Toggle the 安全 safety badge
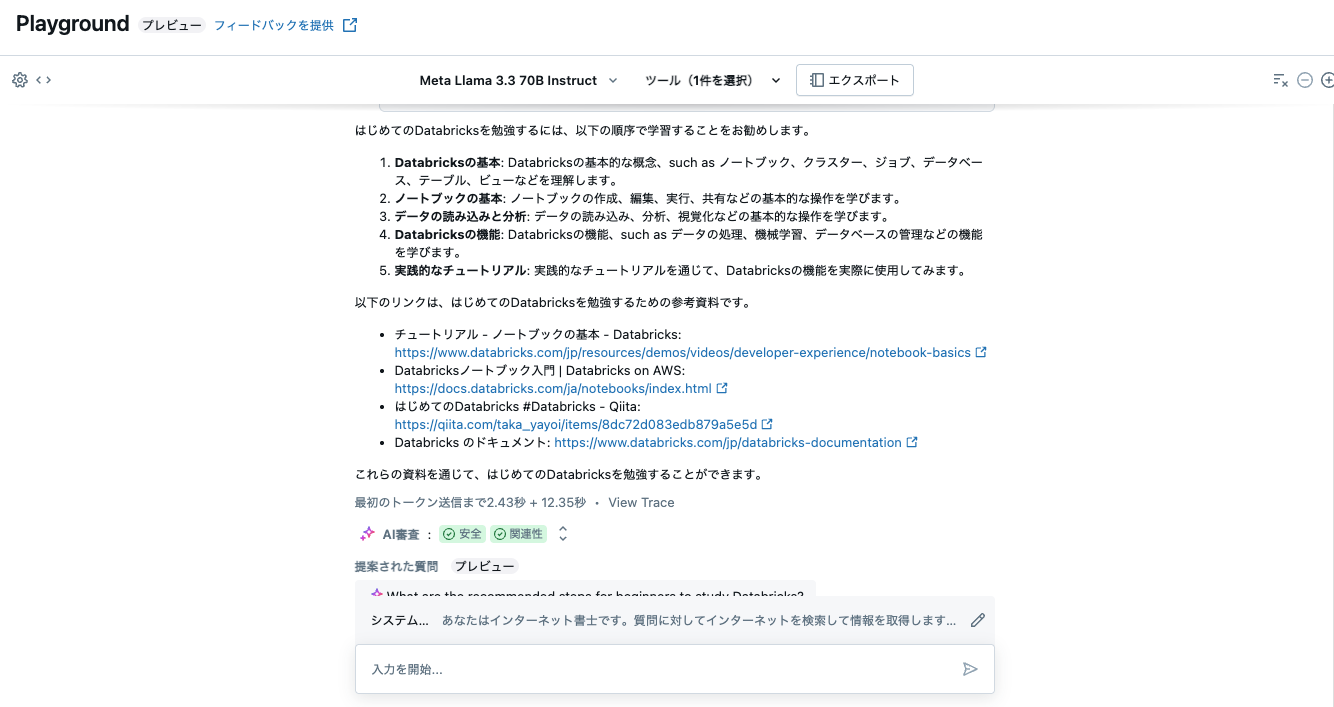 pyautogui.click(x=461, y=533)
